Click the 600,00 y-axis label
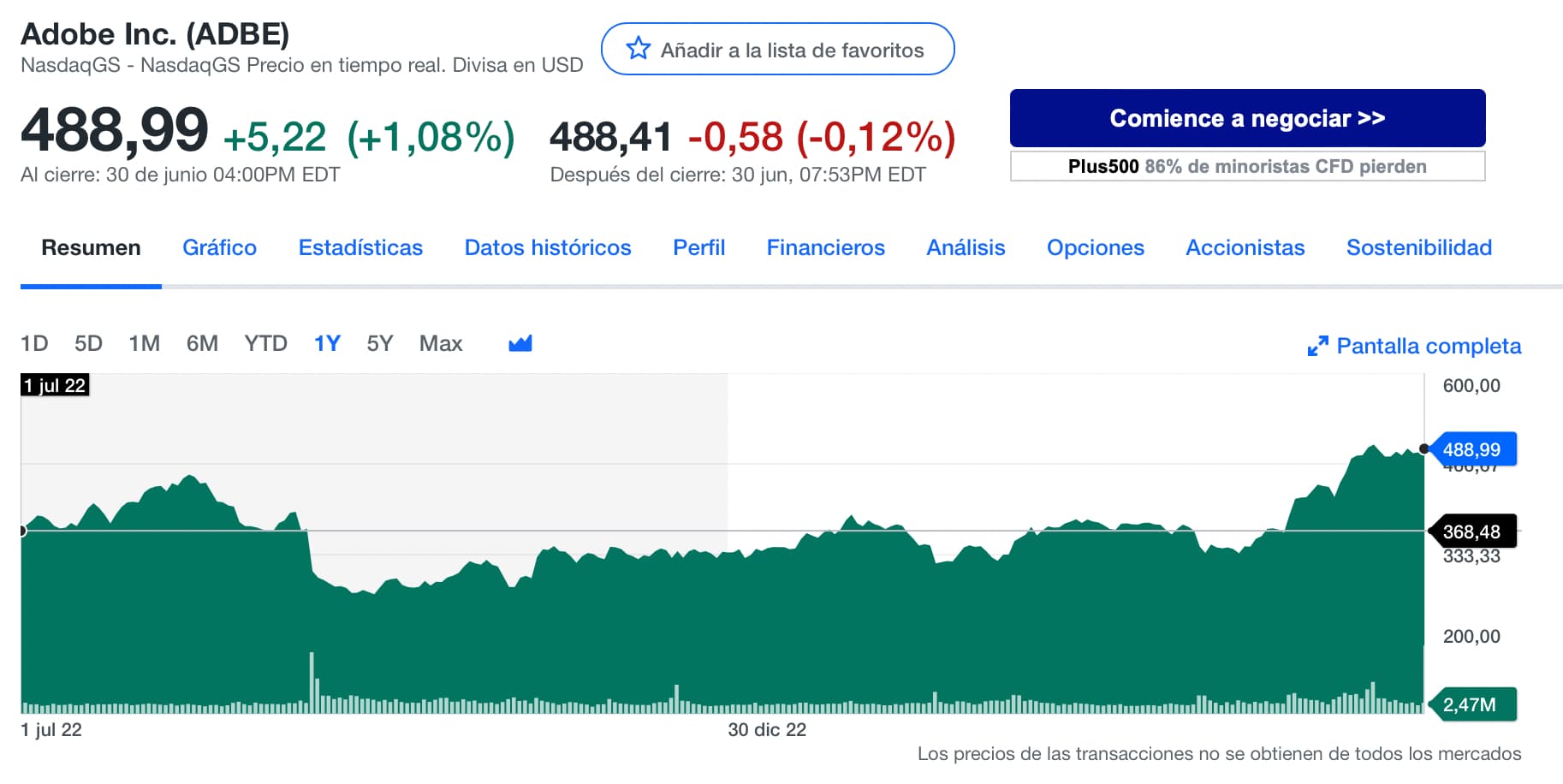Image resolution: width=1563 pixels, height=784 pixels. point(1471,385)
